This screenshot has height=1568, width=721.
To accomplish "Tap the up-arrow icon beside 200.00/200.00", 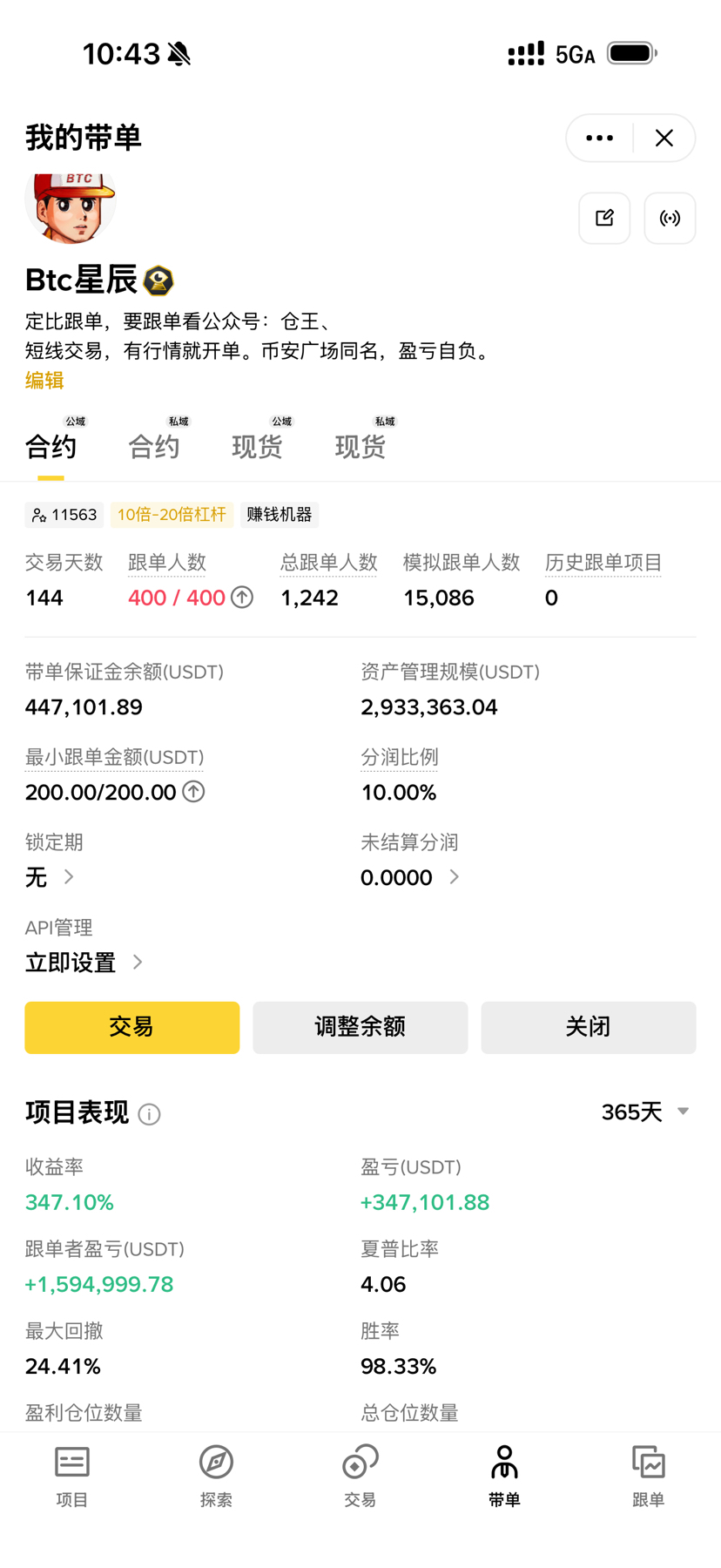I will pyautogui.click(x=193, y=792).
